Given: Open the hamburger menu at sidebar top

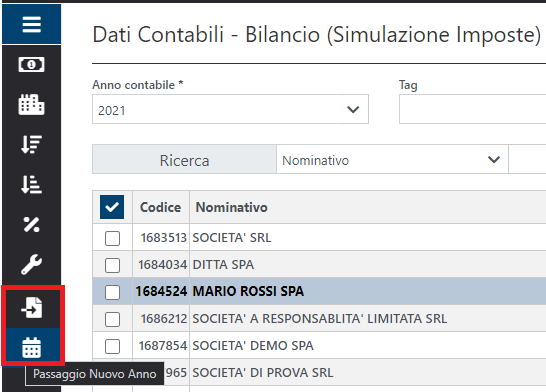Looking at the screenshot, I should [x=31, y=24].
